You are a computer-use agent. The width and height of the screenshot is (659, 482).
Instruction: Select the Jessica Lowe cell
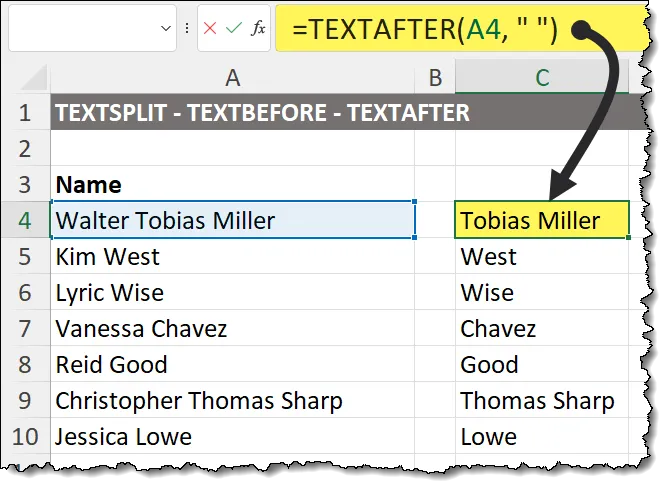click(232, 437)
